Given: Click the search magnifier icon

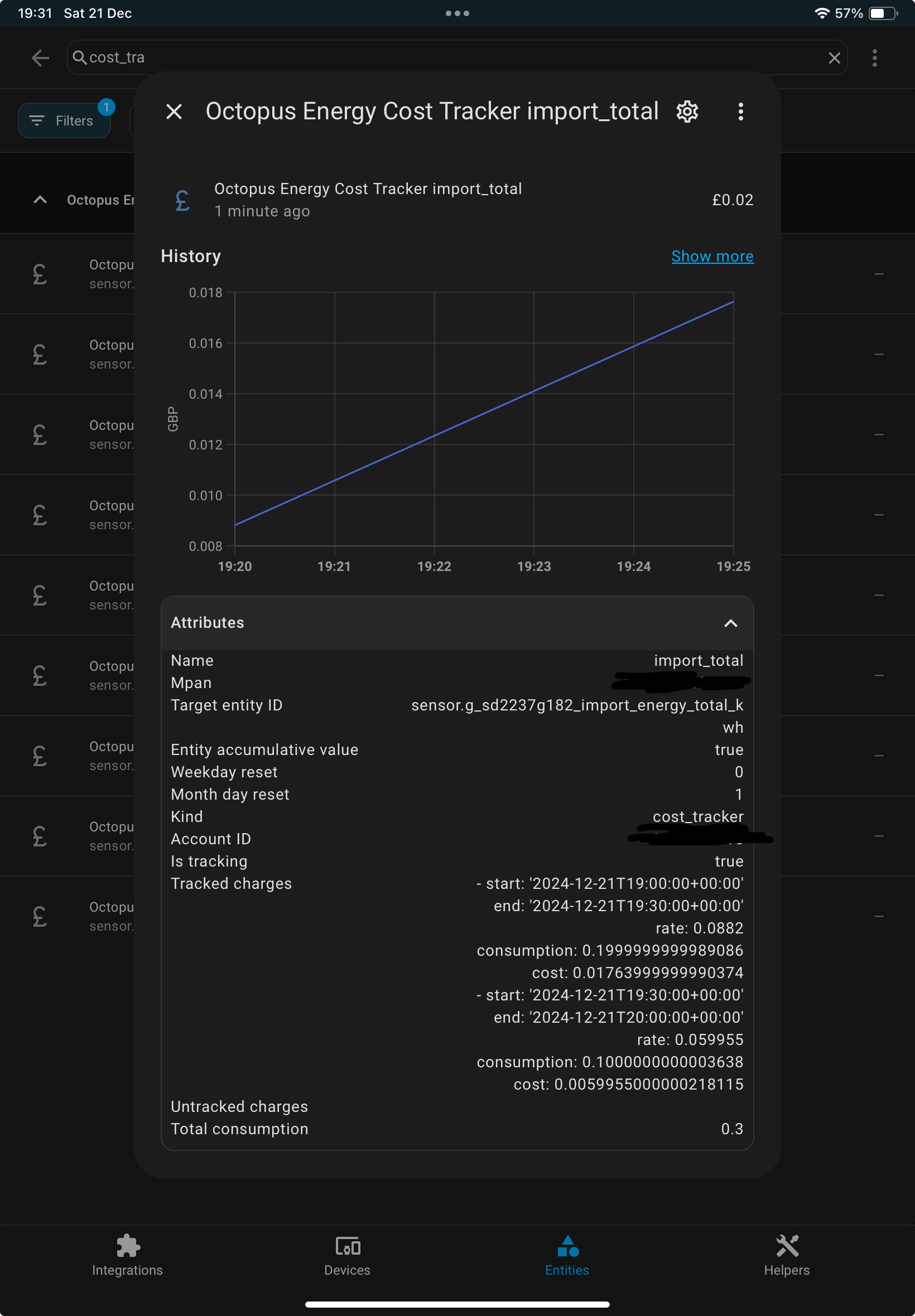Looking at the screenshot, I should tap(80, 57).
